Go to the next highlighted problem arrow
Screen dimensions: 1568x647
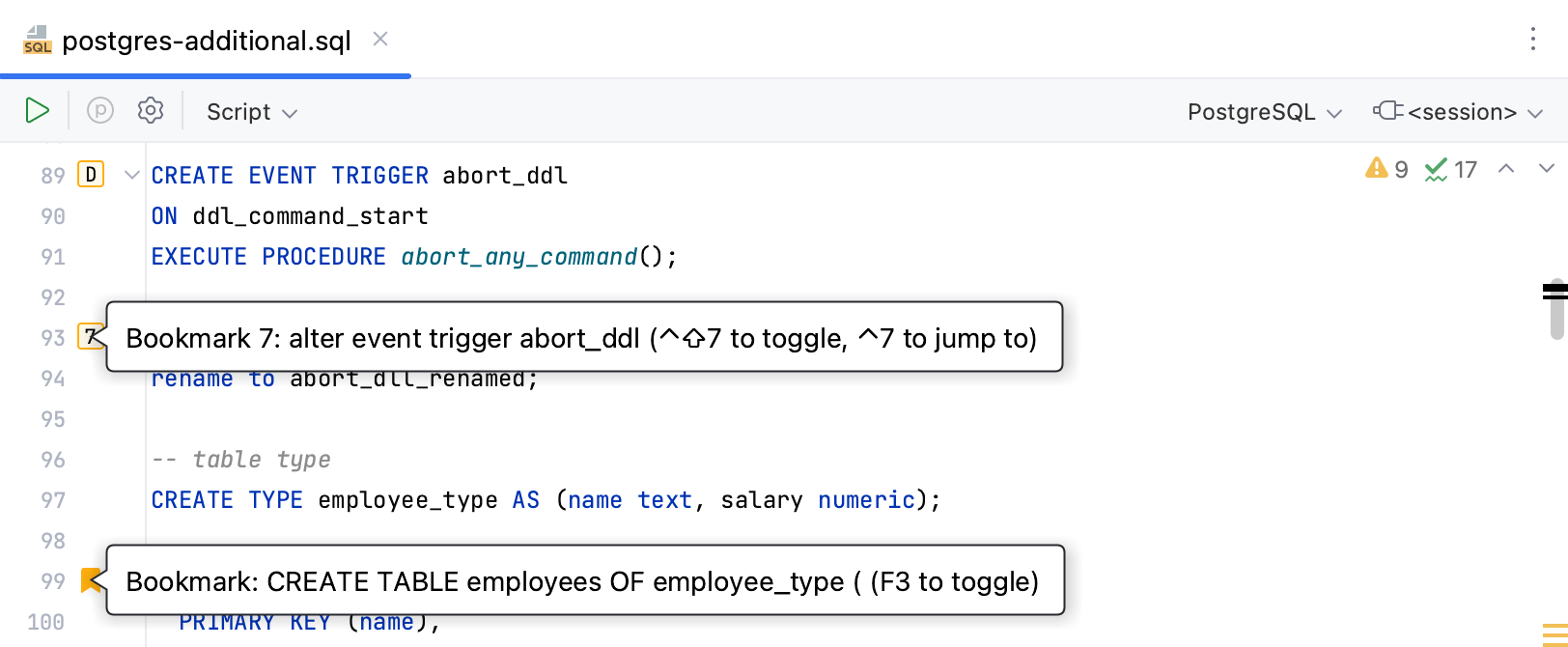pos(1546,169)
